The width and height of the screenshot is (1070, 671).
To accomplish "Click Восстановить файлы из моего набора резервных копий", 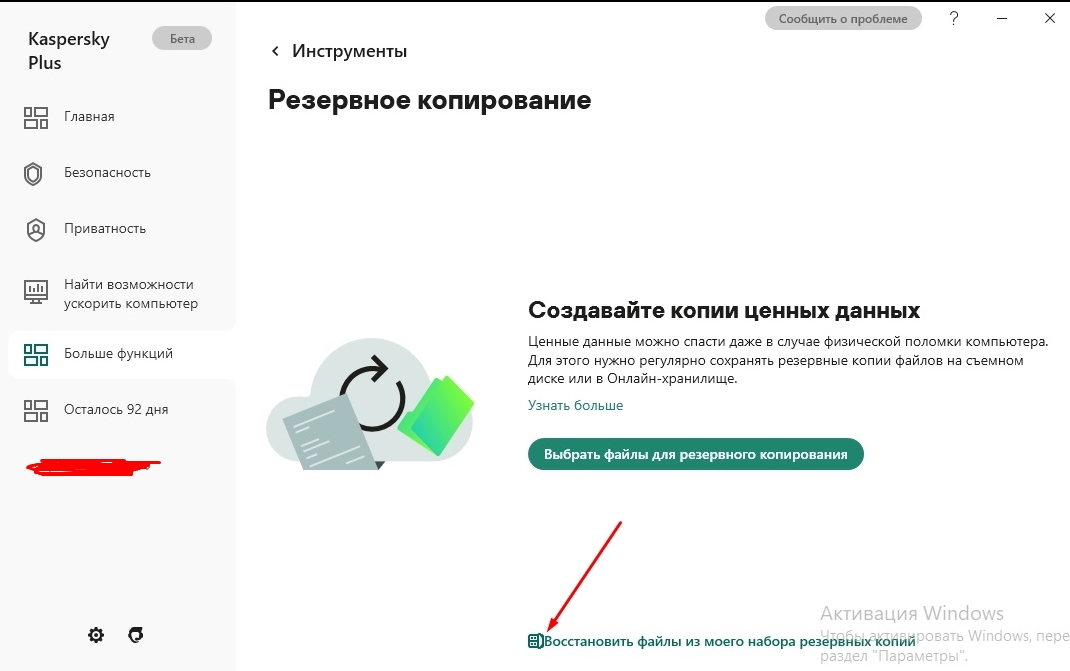I will pos(722,641).
